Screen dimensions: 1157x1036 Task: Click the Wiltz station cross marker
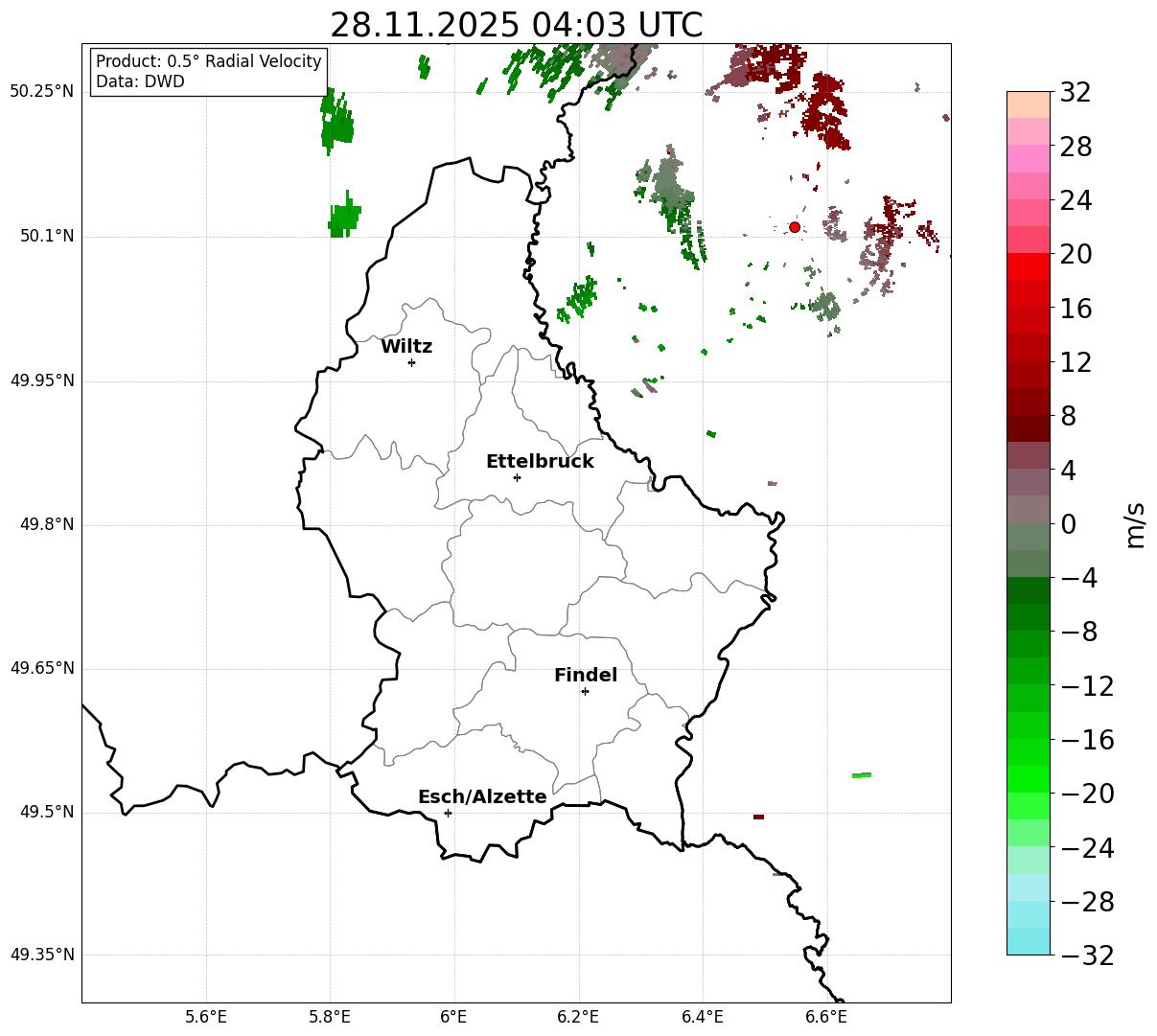[x=411, y=362]
